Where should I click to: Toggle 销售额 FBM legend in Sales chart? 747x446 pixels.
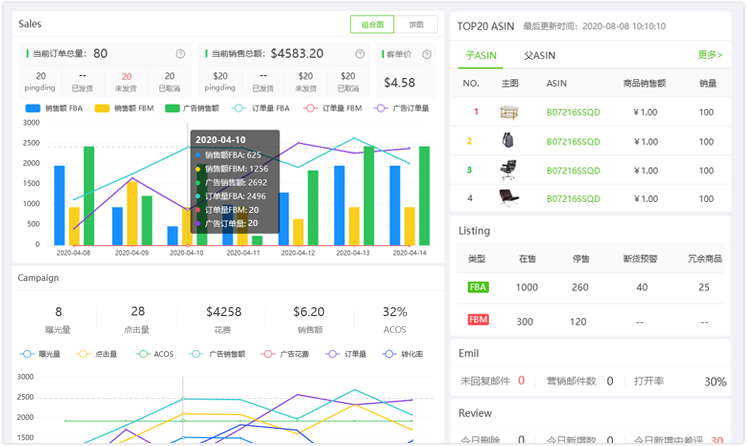pos(124,108)
